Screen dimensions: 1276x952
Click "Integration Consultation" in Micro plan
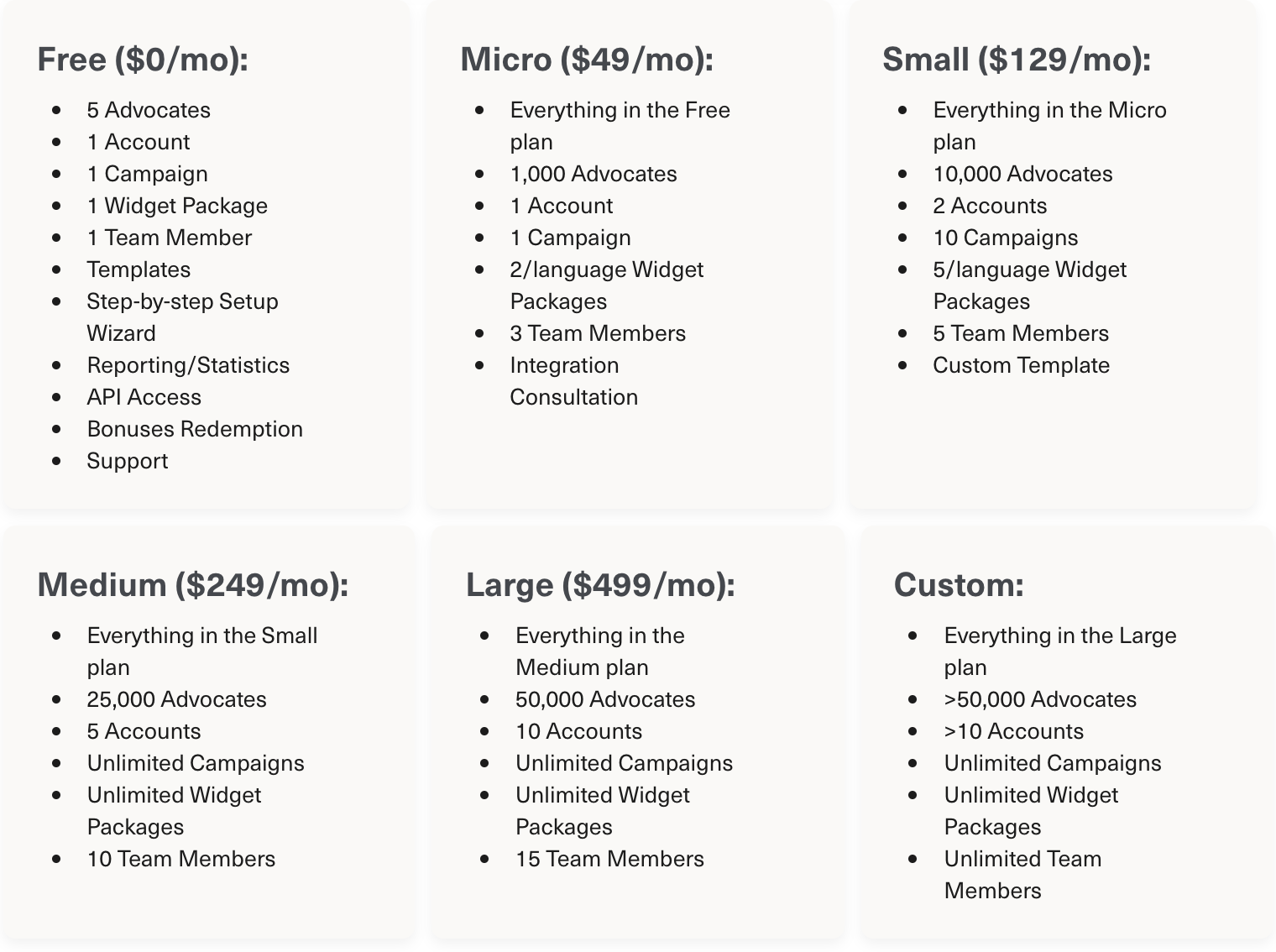tap(573, 381)
